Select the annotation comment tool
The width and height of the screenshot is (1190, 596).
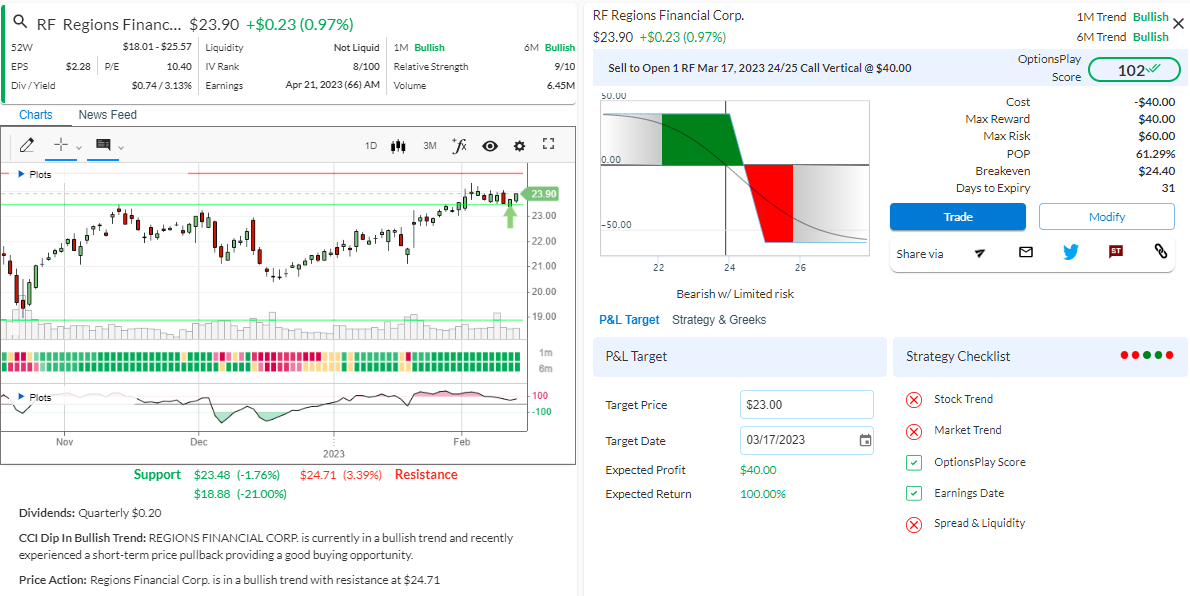tap(103, 145)
